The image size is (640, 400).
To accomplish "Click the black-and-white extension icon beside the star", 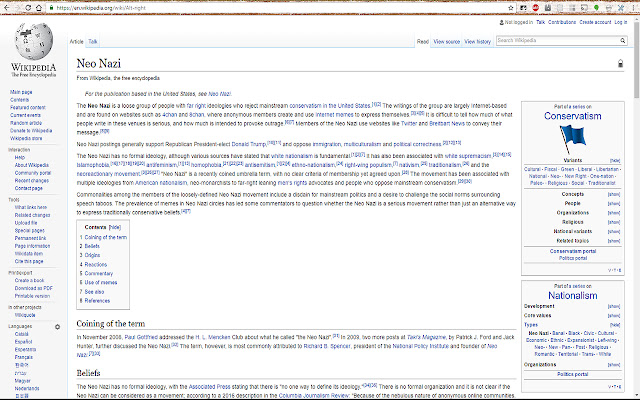I will tap(523, 8).
